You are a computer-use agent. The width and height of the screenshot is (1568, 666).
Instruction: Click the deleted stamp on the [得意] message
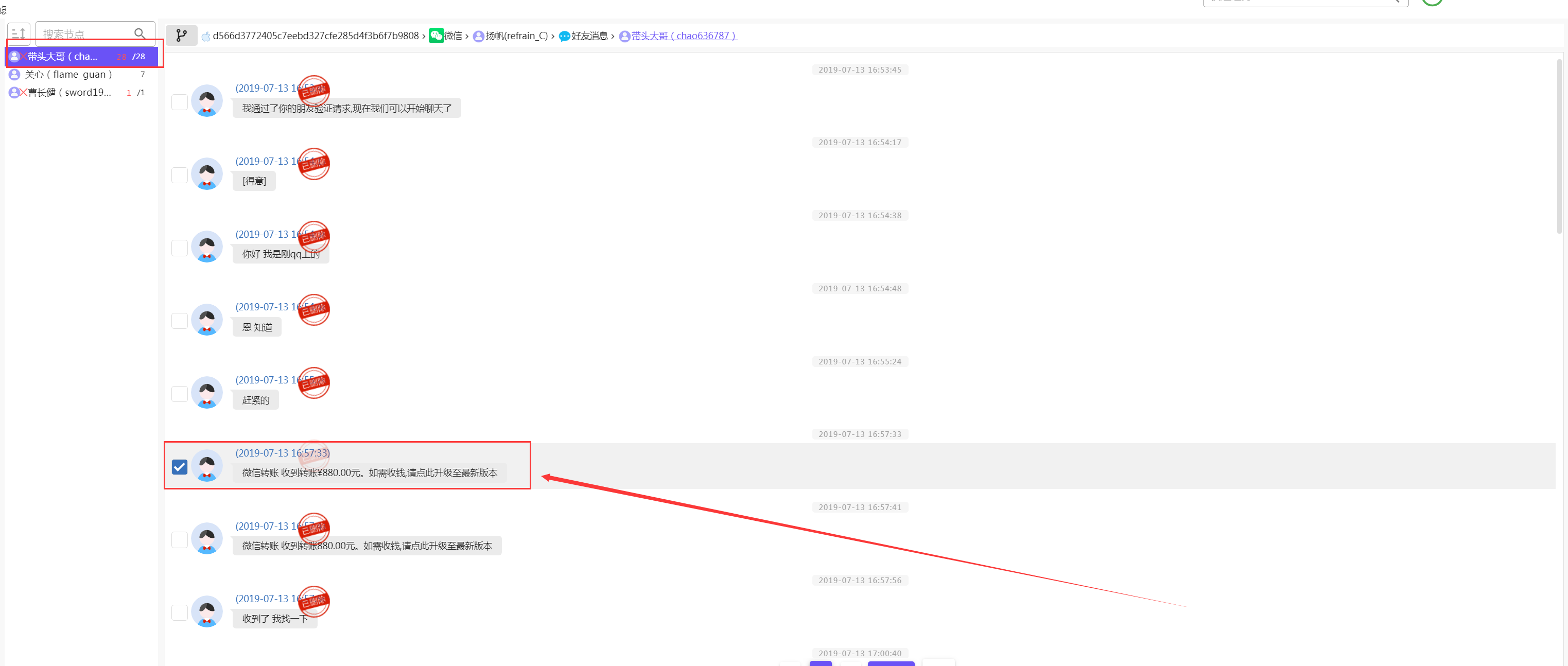point(313,164)
